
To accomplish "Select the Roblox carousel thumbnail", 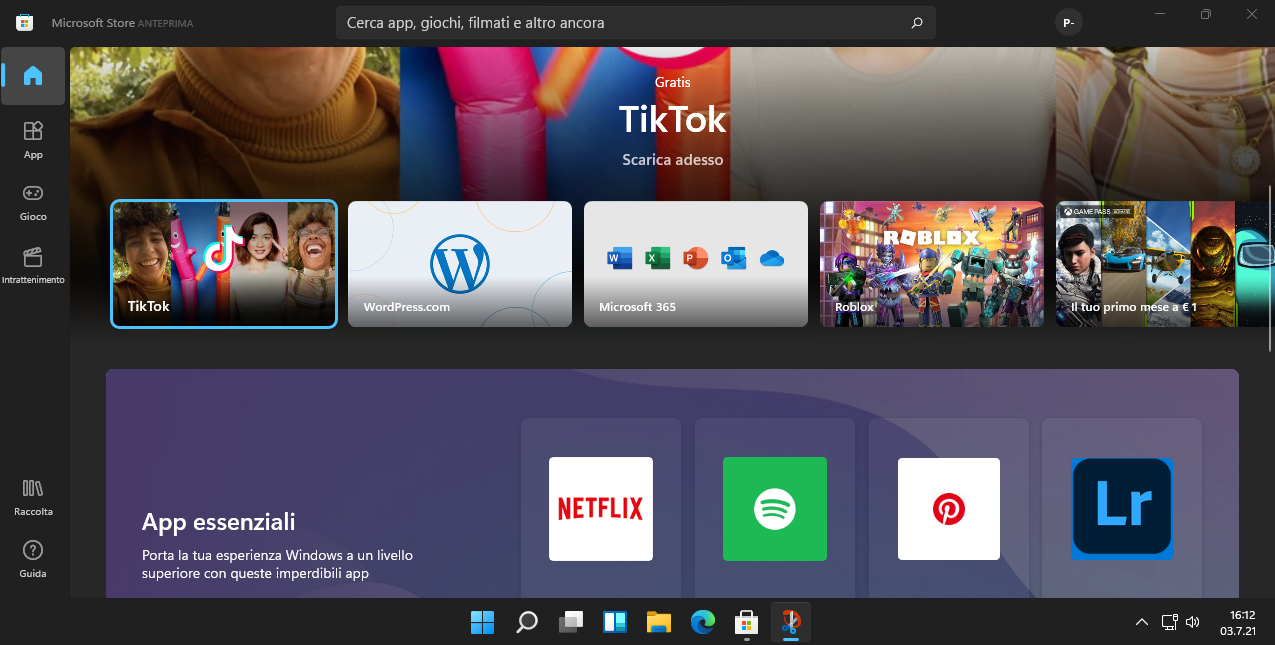I will 932,264.
